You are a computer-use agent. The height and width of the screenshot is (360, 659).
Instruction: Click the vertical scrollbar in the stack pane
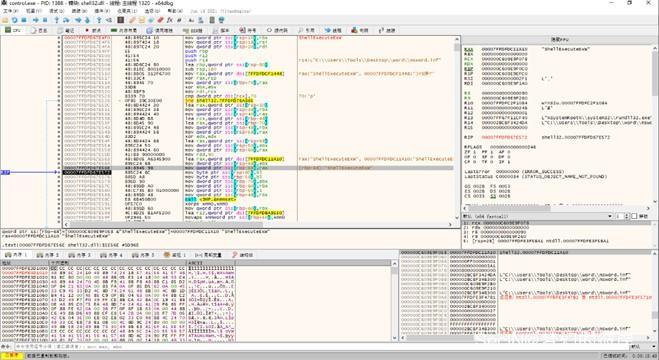tap(655, 292)
